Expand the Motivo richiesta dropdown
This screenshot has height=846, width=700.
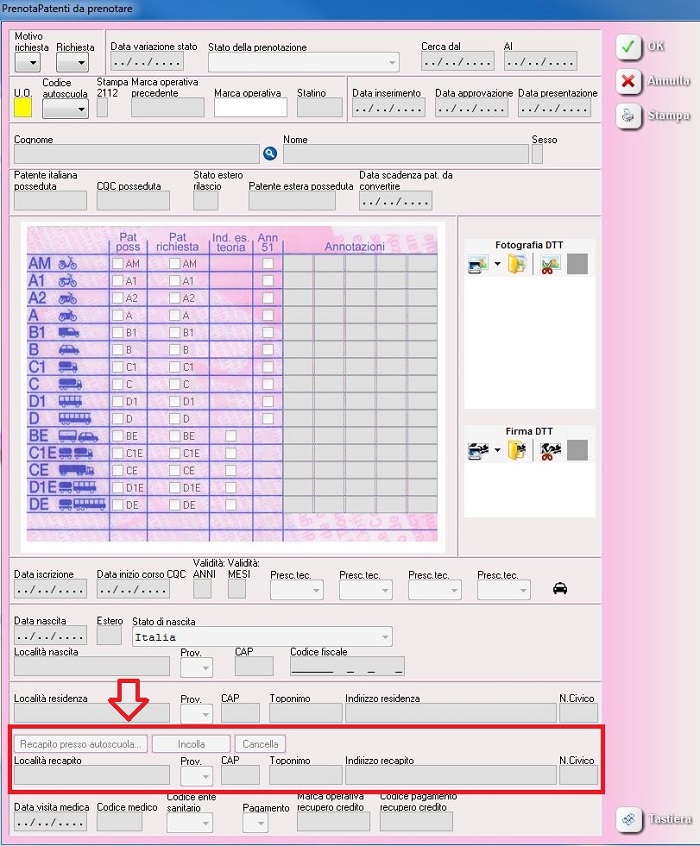pyautogui.click(x=27, y=63)
